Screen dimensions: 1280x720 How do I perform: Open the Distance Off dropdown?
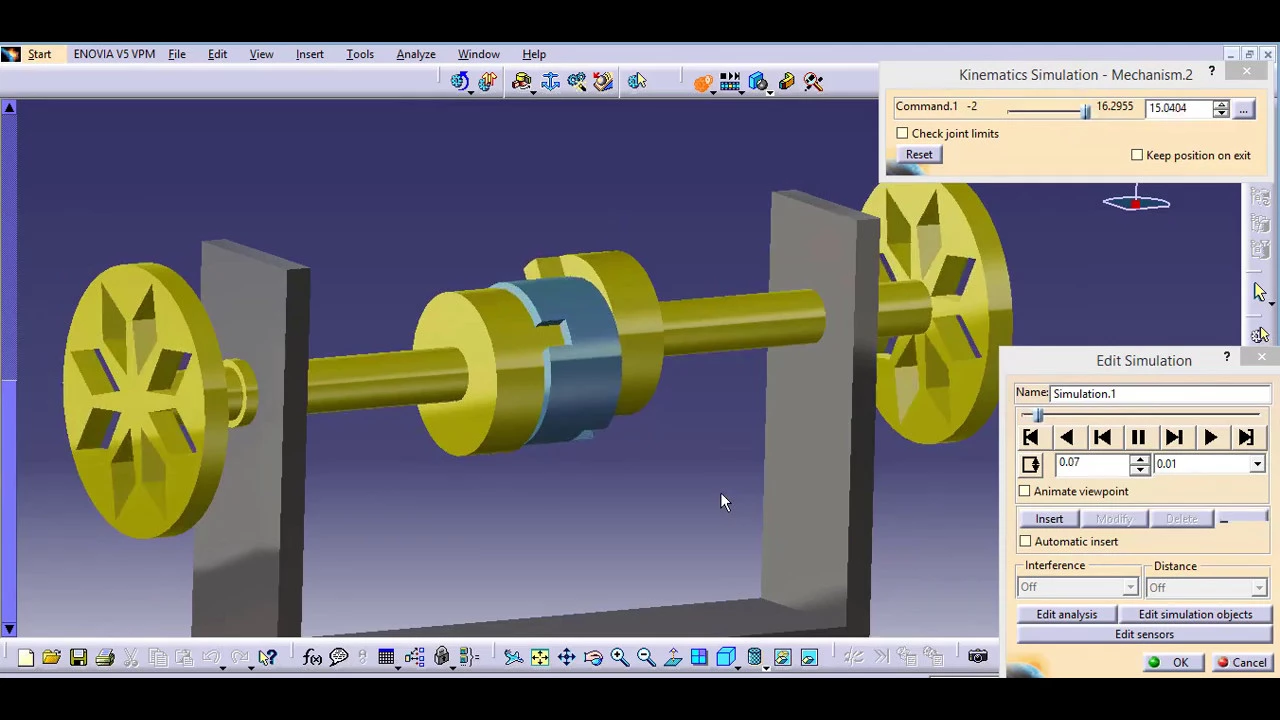coord(1259,588)
